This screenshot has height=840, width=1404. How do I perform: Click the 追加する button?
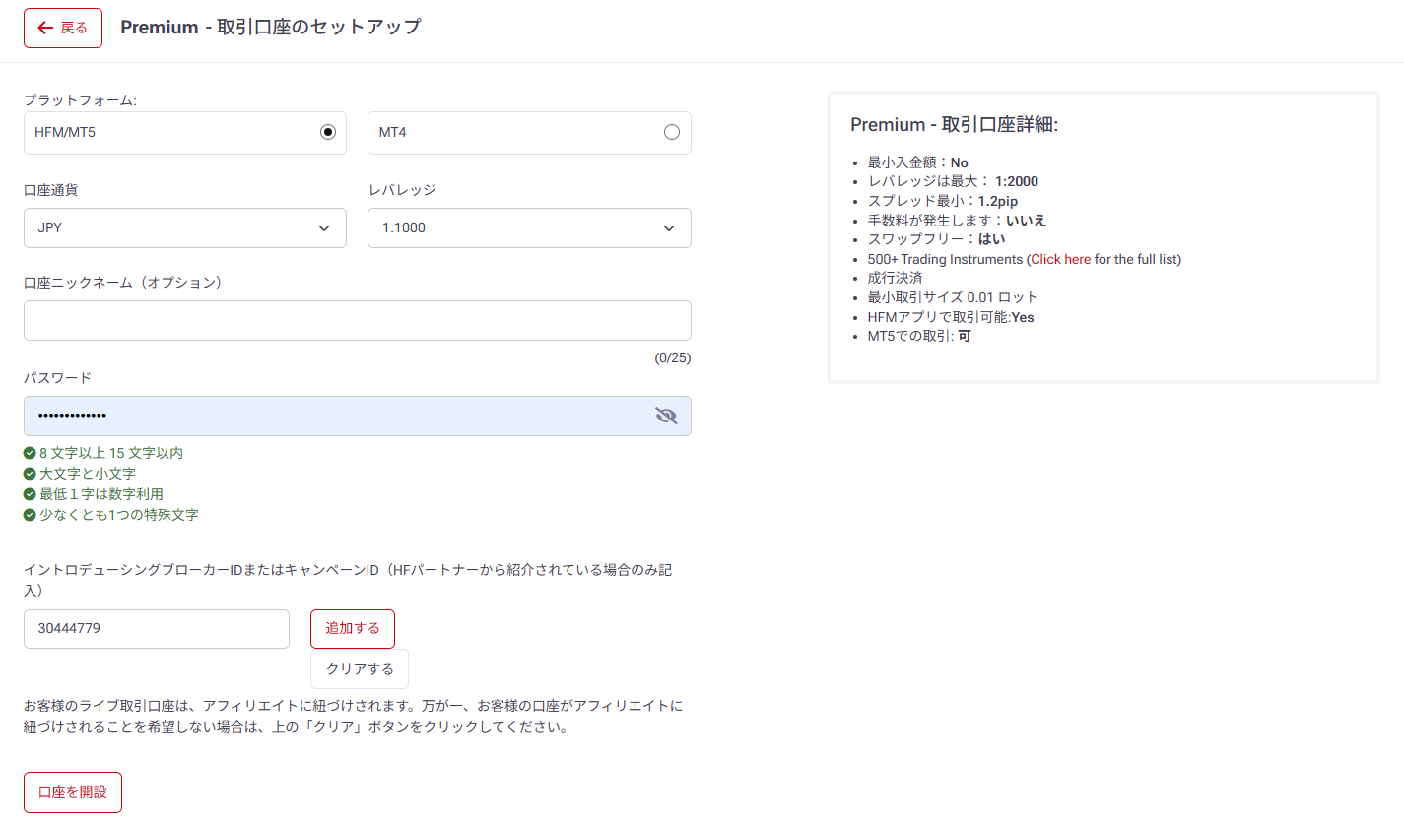pos(353,628)
